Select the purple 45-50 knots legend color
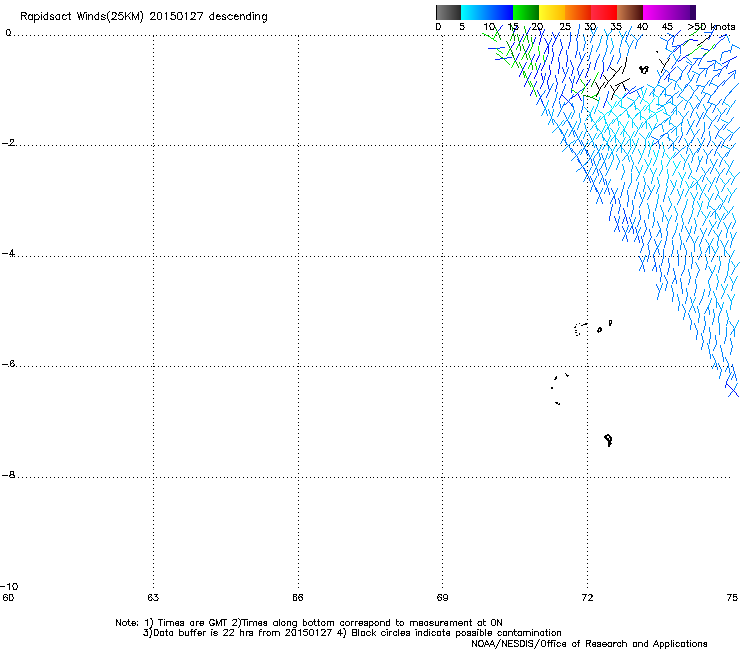Screen dimensions: 740x650 (682, 12)
